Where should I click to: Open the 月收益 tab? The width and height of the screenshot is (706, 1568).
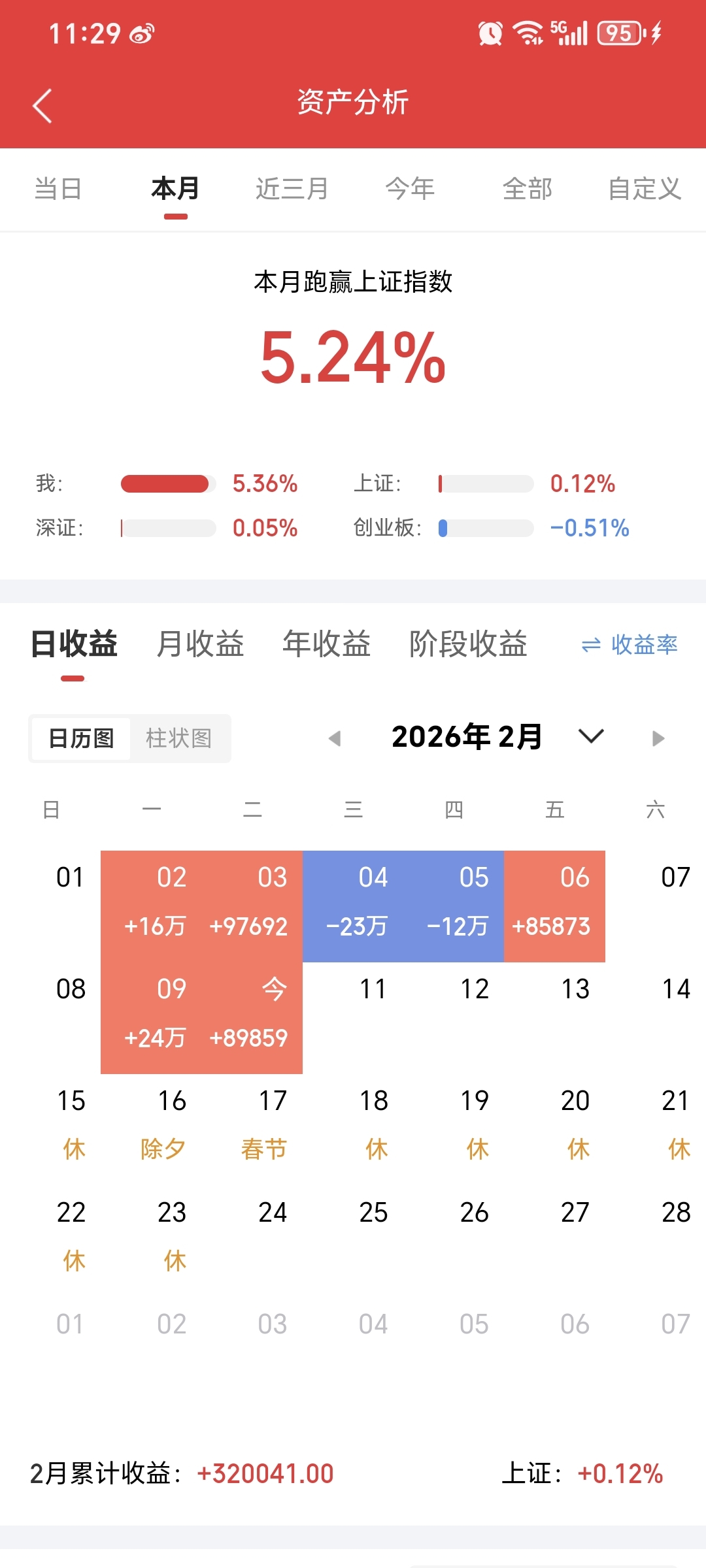pyautogui.click(x=200, y=644)
